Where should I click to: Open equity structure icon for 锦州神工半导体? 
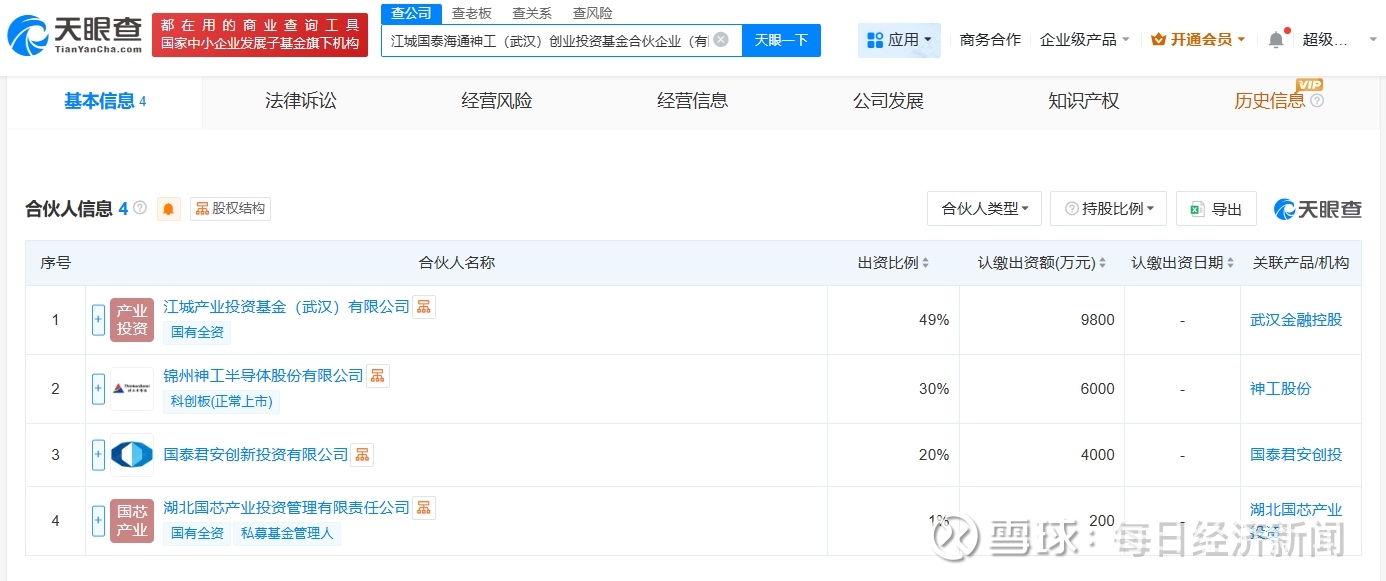pyautogui.click(x=378, y=376)
